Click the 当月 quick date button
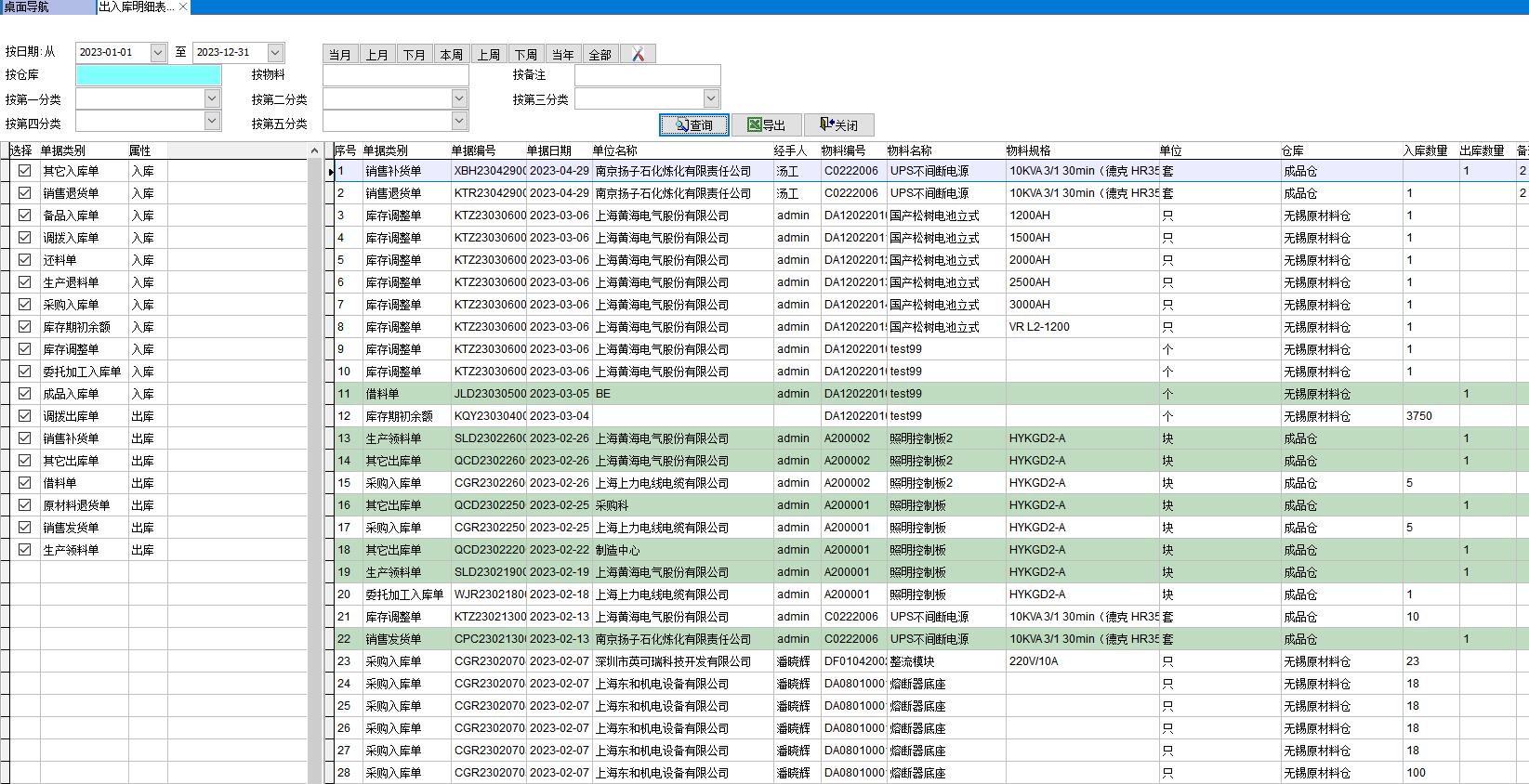 (340, 54)
